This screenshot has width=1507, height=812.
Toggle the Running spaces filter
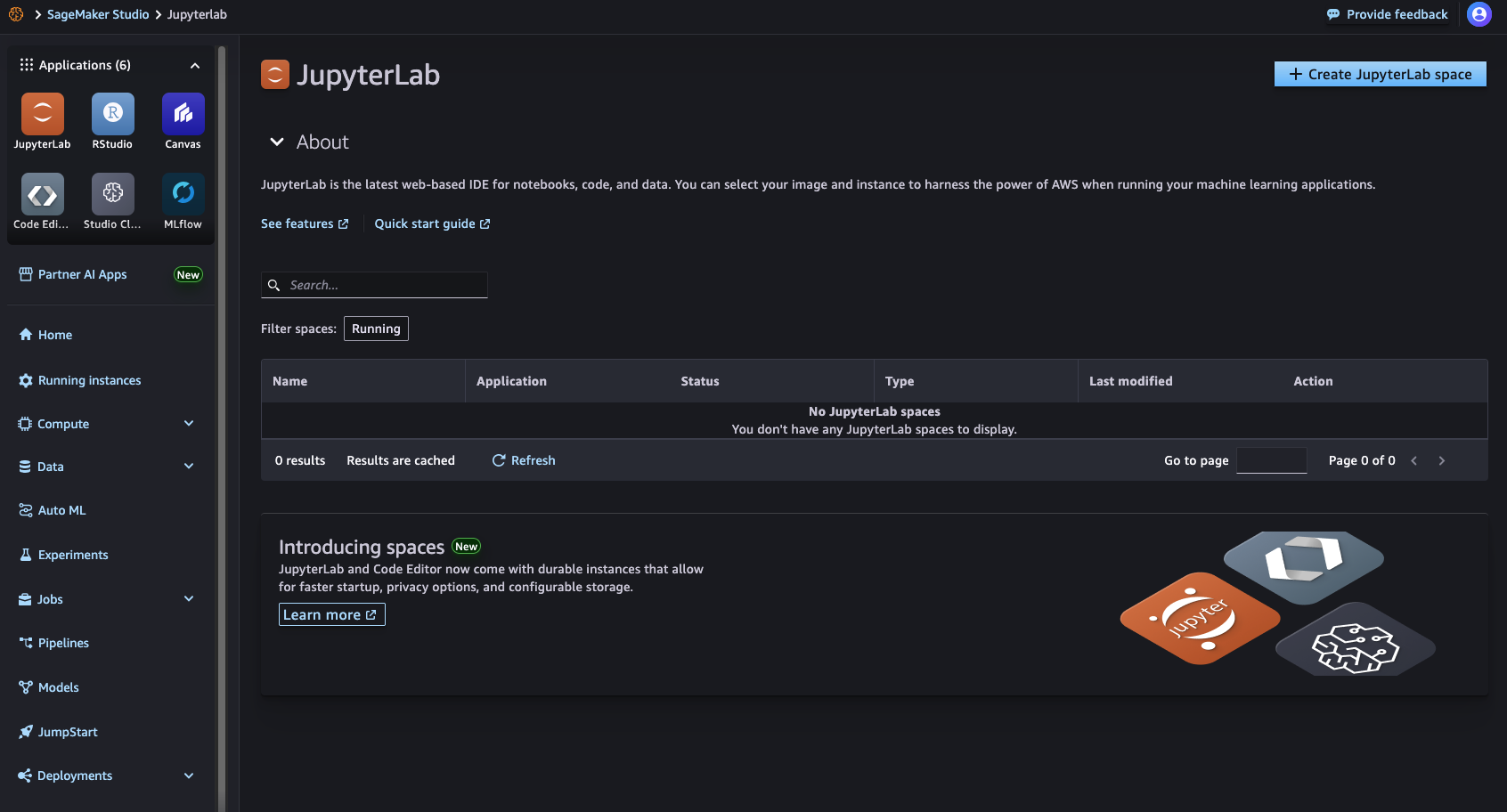(x=376, y=329)
